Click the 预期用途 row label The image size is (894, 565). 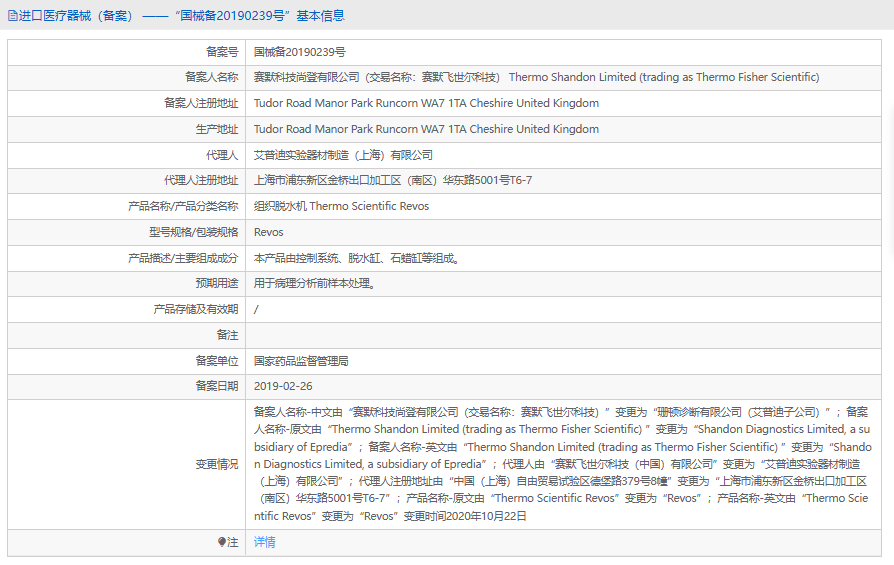(217, 283)
